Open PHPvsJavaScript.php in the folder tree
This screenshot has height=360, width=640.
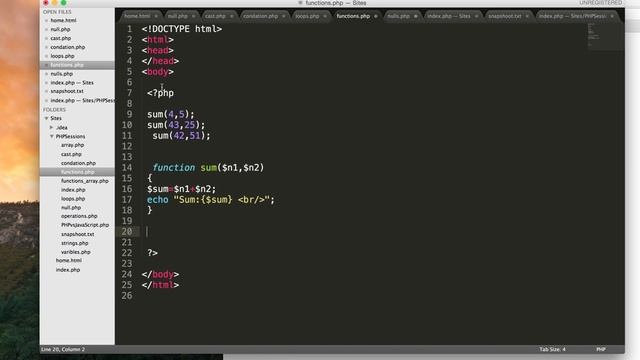pyautogui.click(x=85, y=225)
